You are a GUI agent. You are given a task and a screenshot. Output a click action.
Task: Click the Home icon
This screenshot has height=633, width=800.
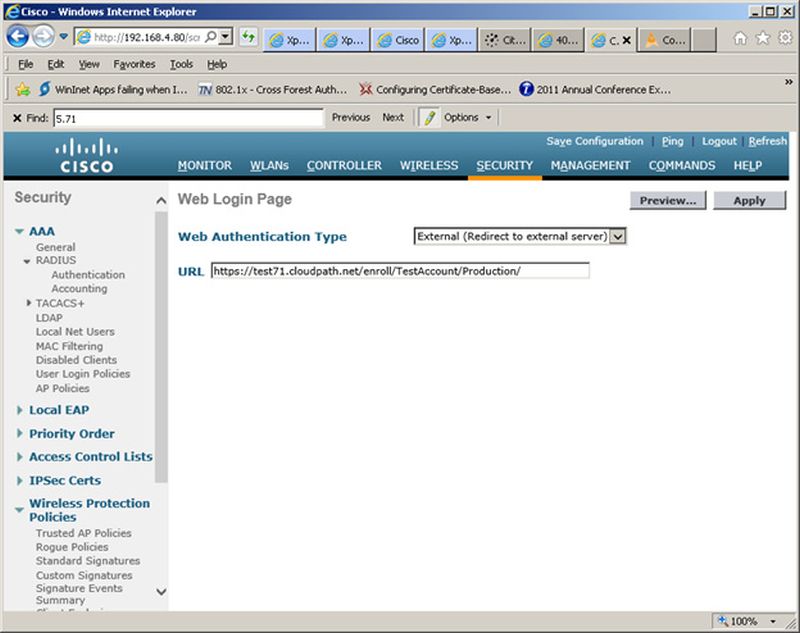pos(740,38)
